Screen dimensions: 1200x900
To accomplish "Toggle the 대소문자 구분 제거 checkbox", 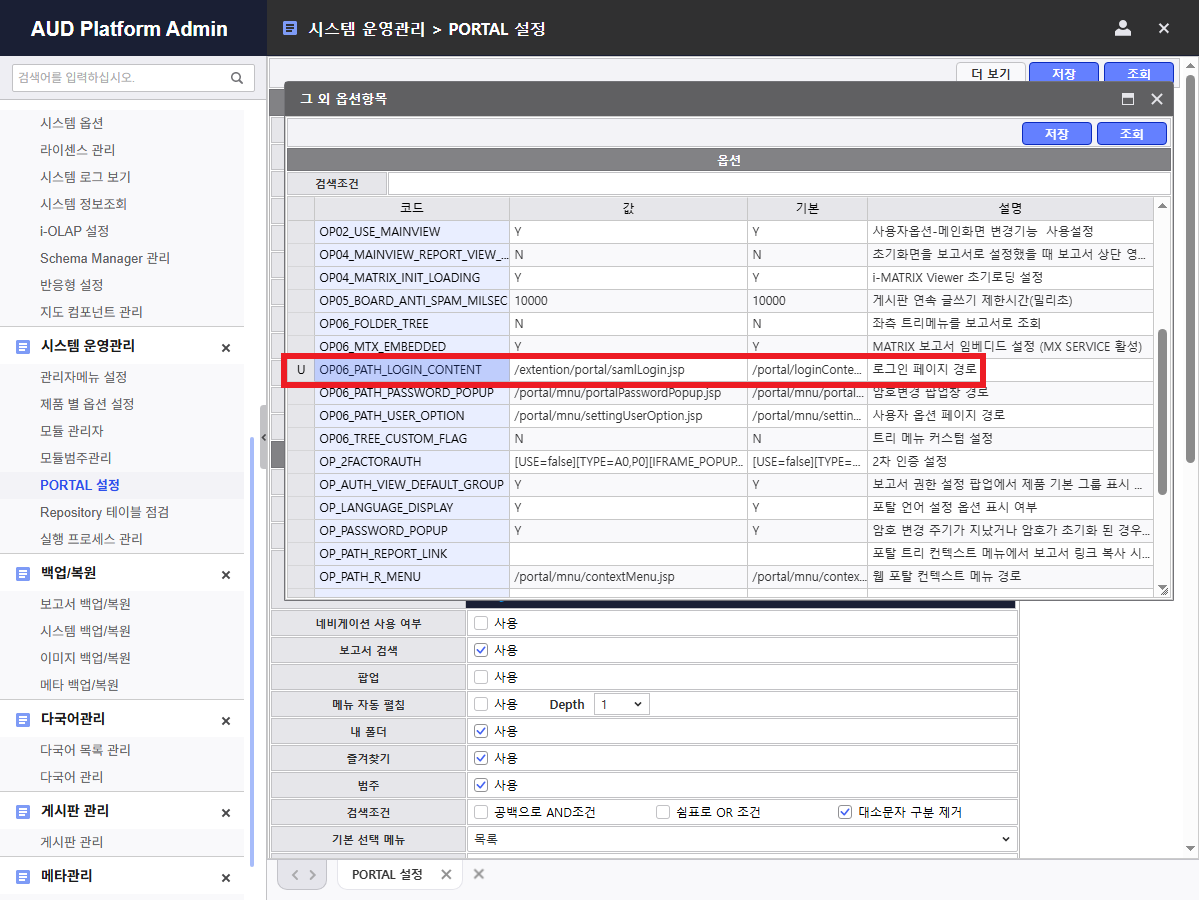I will point(845,812).
